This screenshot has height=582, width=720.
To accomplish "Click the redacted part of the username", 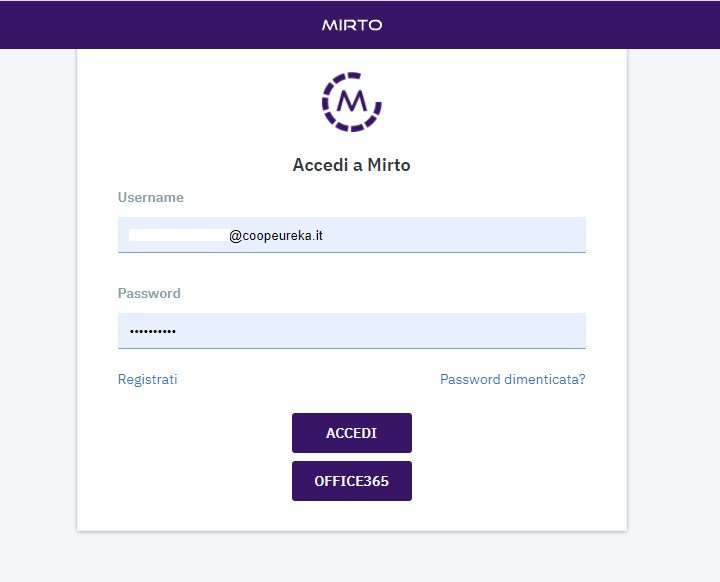I will coord(178,235).
